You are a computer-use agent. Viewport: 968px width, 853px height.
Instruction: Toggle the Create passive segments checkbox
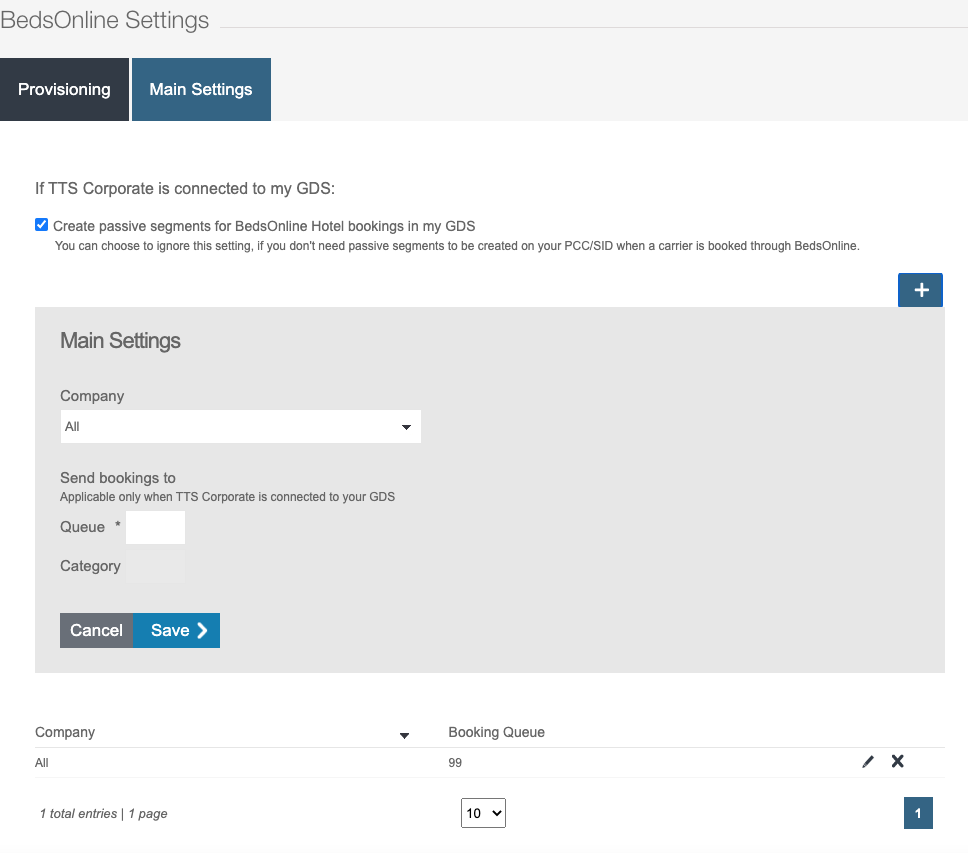tap(42, 225)
